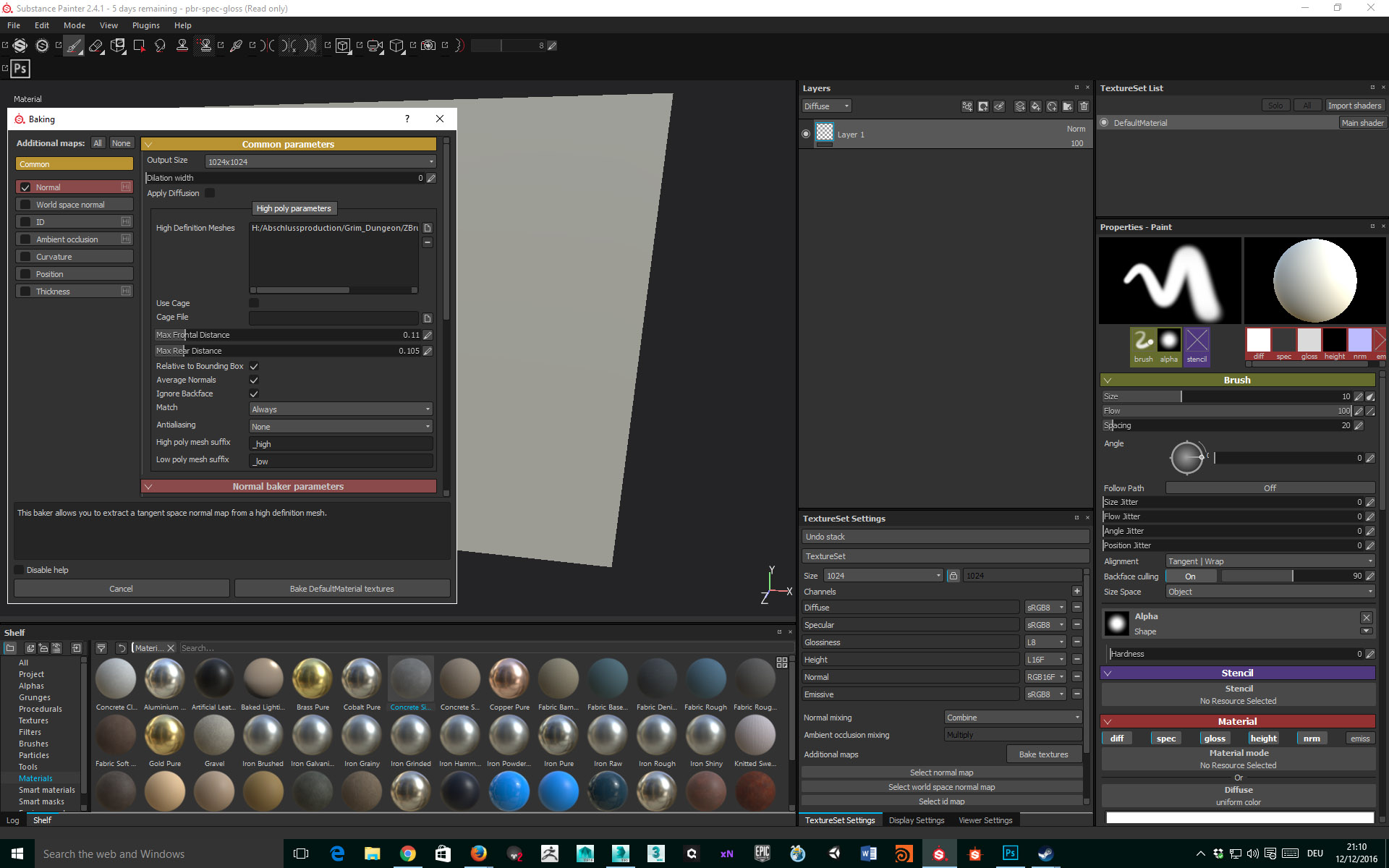This screenshot has width=1389, height=868.
Task: Add a mask to Layer 1
Action: [983, 106]
